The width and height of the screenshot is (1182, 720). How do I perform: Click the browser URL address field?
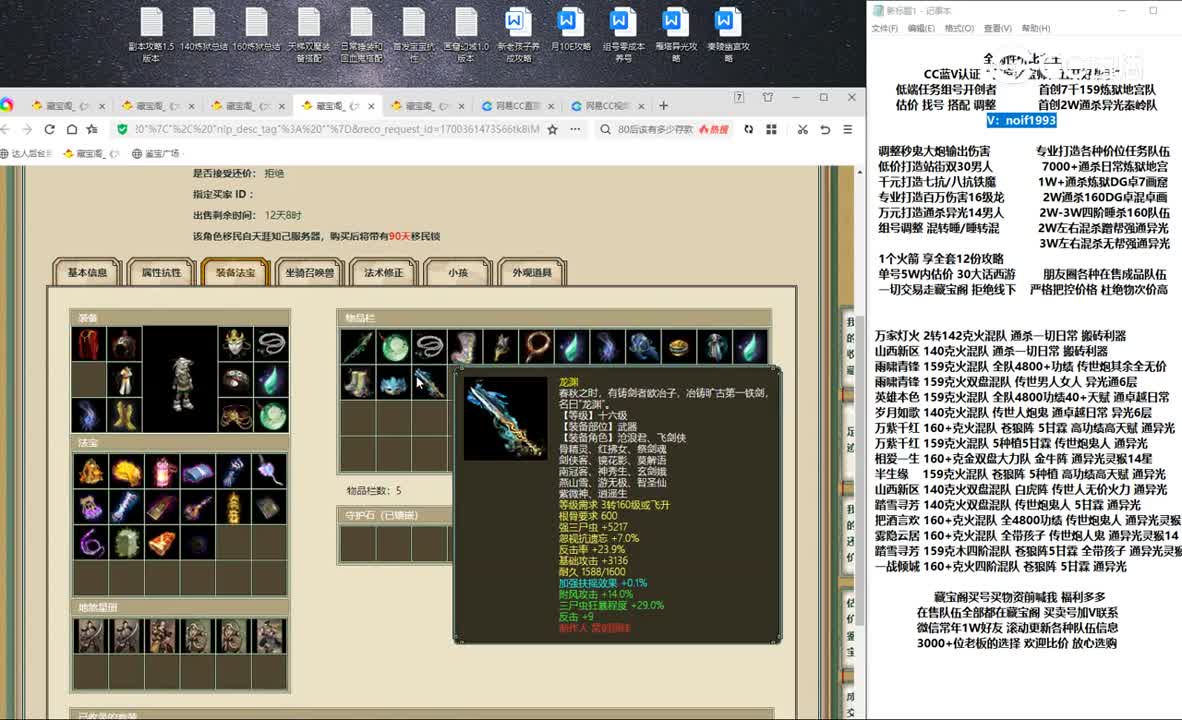337,130
